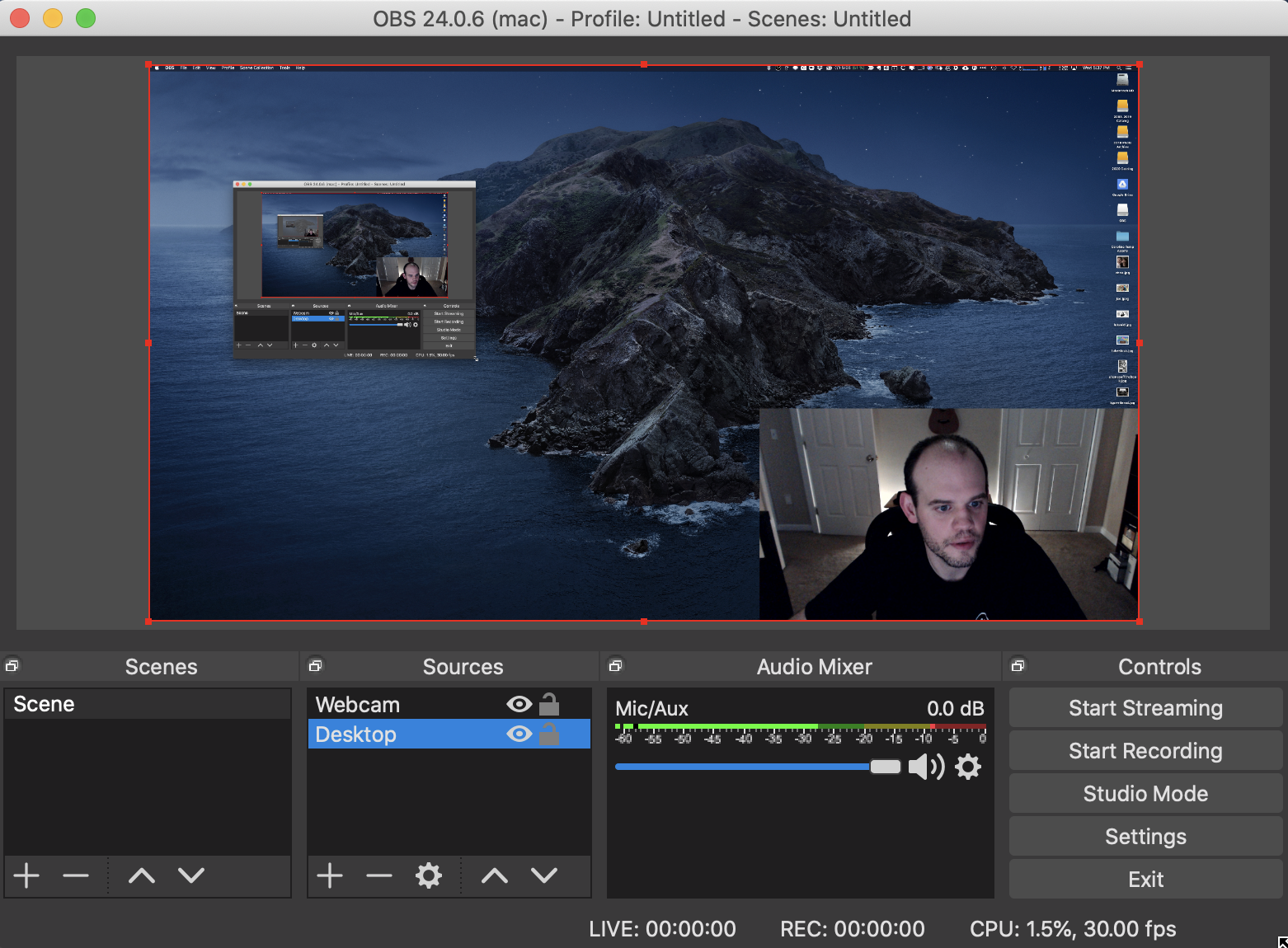
Task: Open Mic/Aux audio settings gear
Action: [x=968, y=767]
